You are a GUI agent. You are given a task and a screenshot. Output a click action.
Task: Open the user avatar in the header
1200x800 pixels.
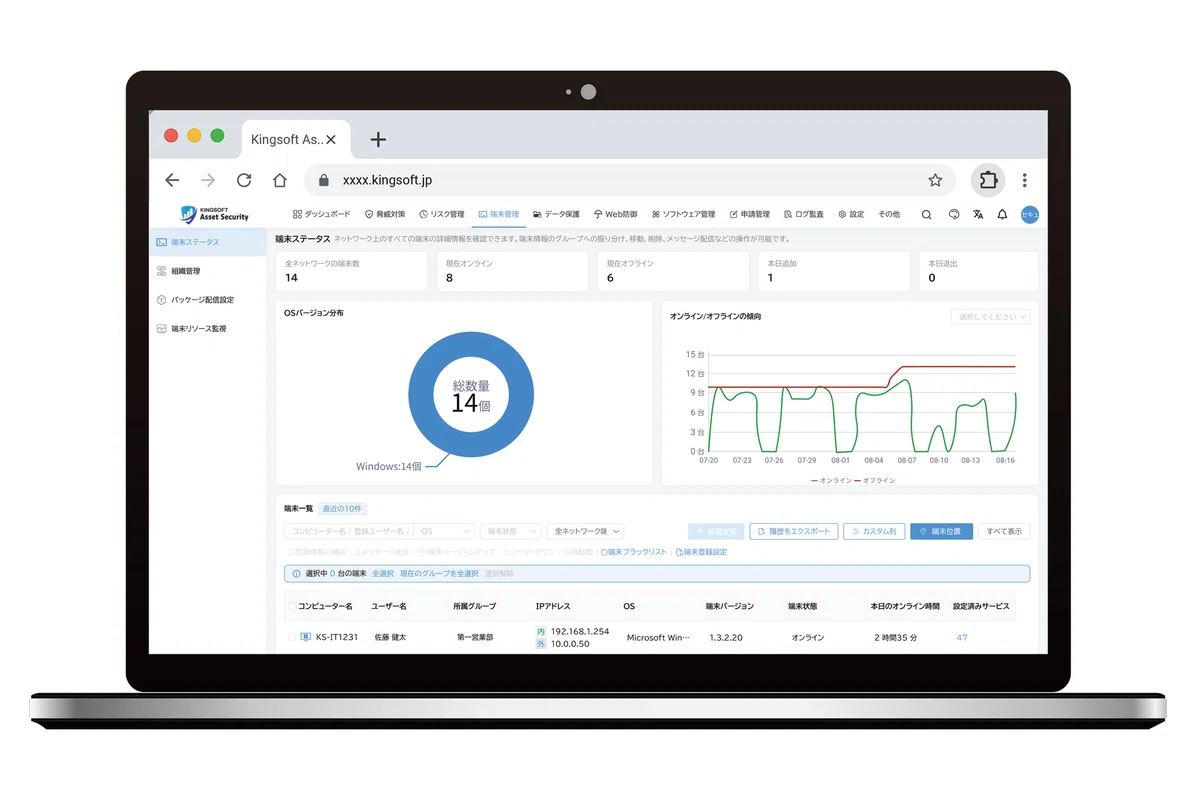[1030, 214]
